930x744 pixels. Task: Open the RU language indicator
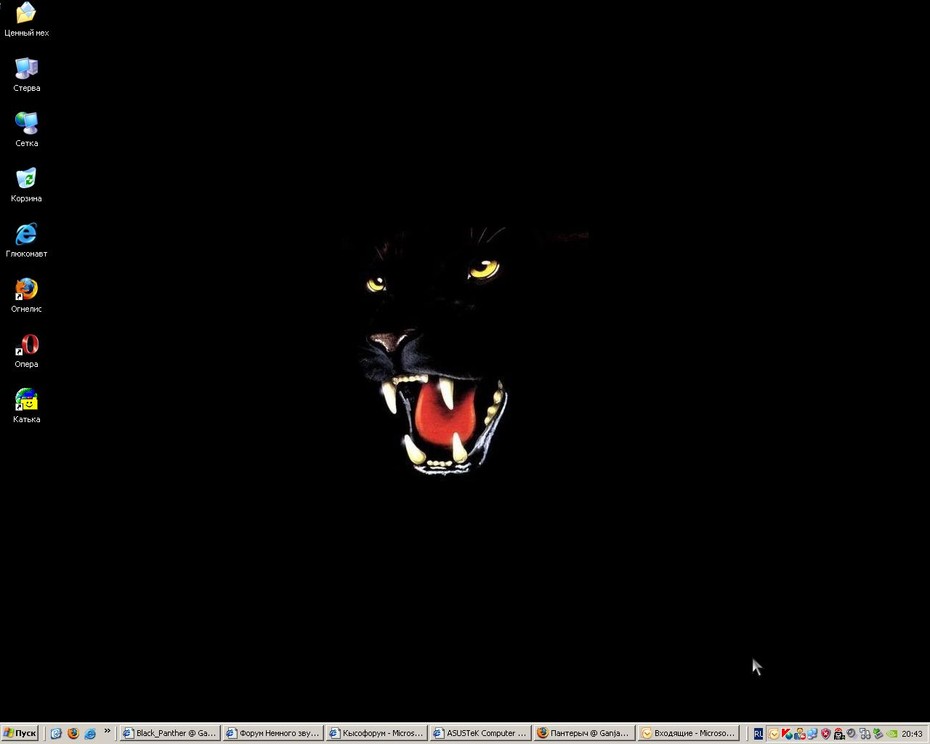point(758,734)
